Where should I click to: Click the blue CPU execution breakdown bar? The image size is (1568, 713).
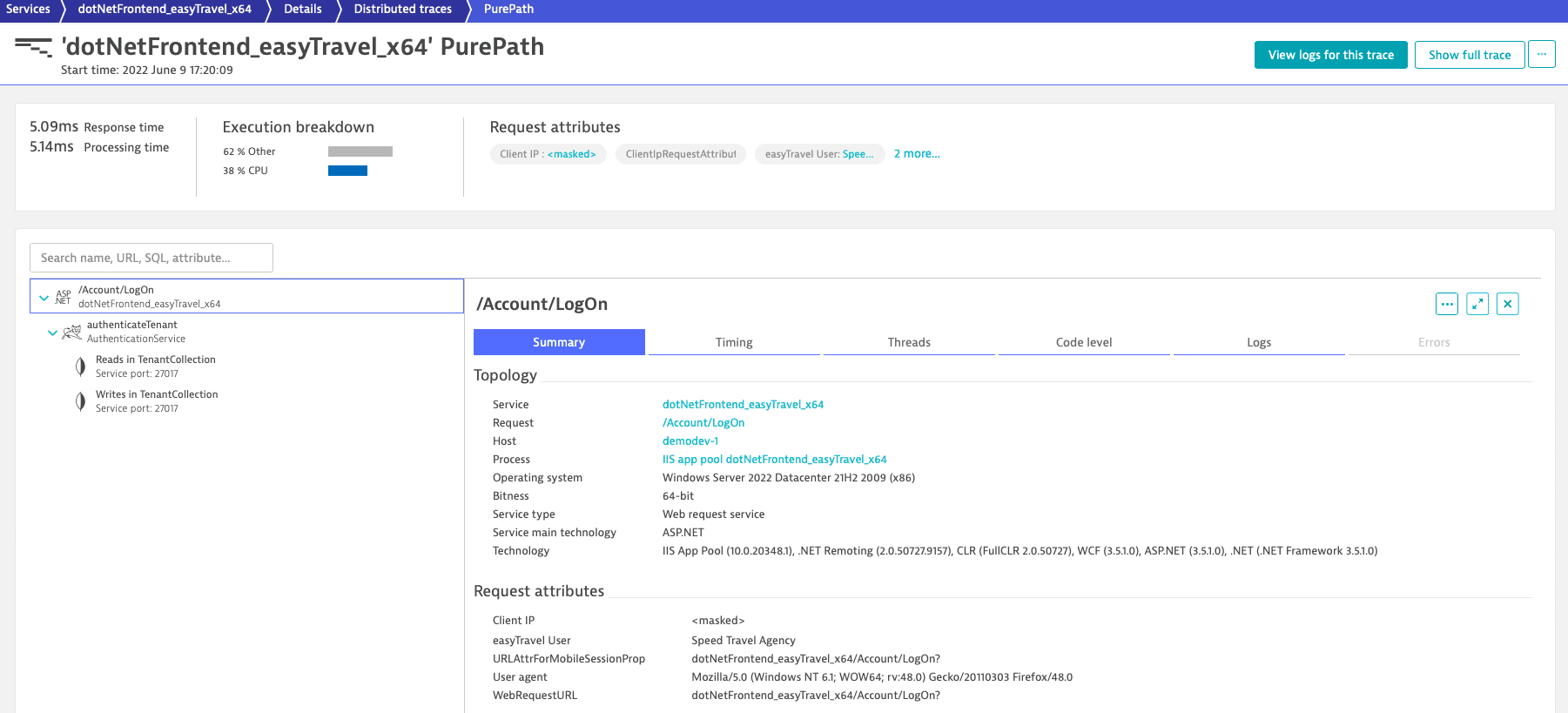pyautogui.click(x=347, y=171)
